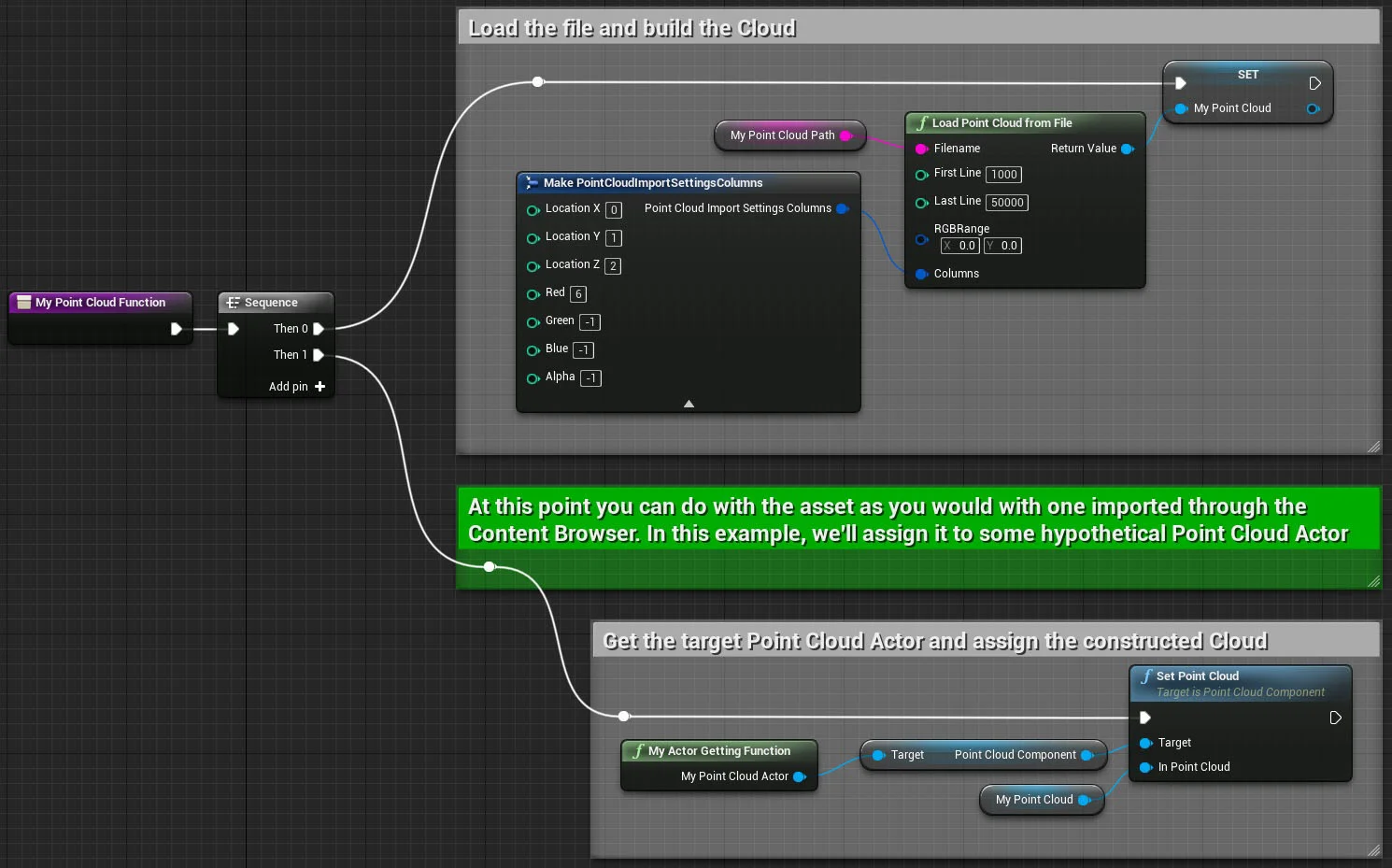Click the SET node exec output pin
This screenshot has width=1392, height=868.
(x=1314, y=83)
